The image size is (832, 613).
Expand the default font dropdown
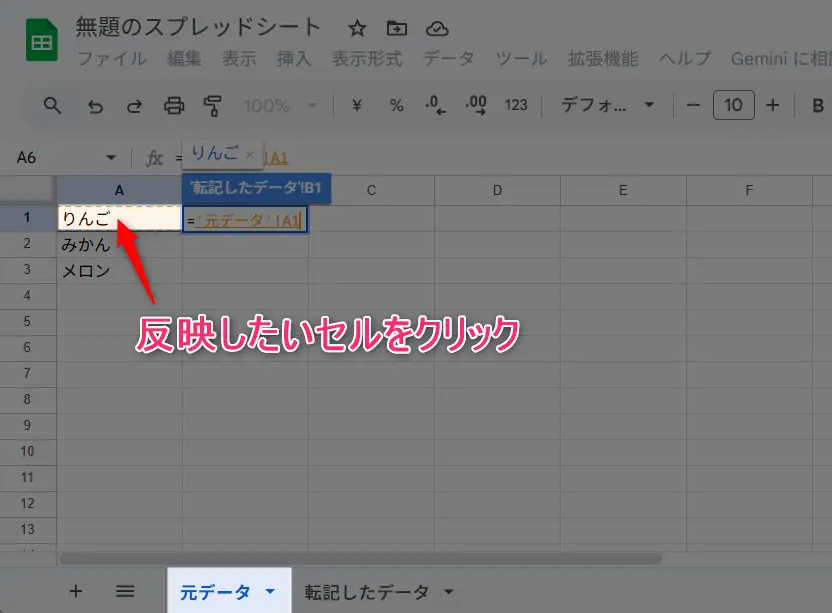coord(607,106)
